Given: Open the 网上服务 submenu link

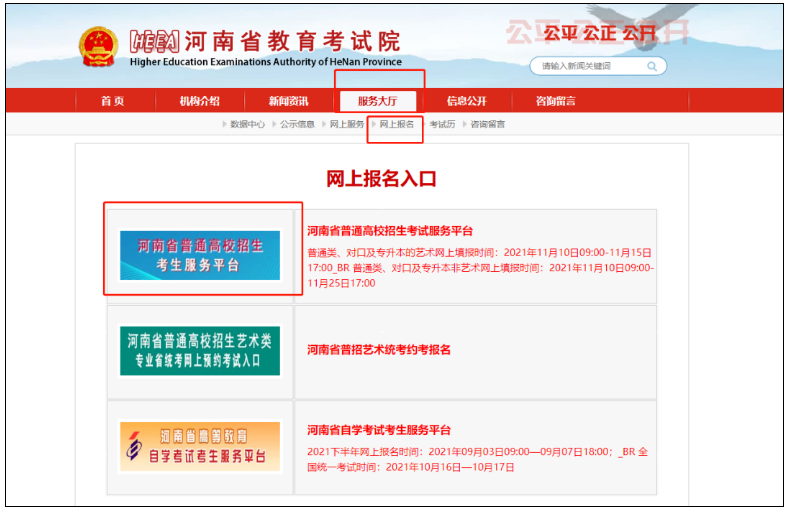Looking at the screenshot, I should (x=347, y=125).
